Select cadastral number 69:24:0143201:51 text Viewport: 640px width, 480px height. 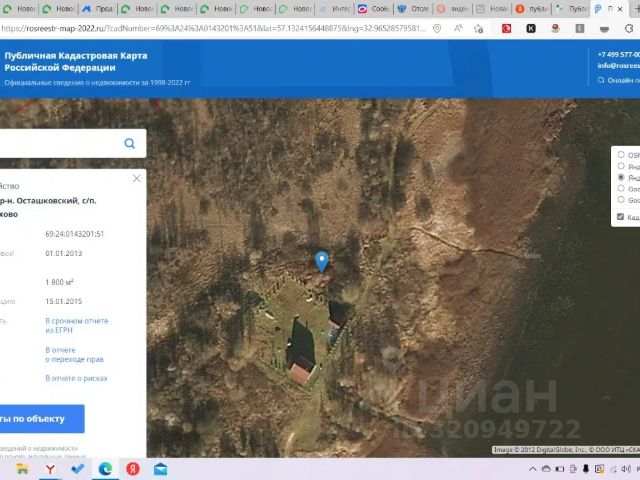coord(75,234)
